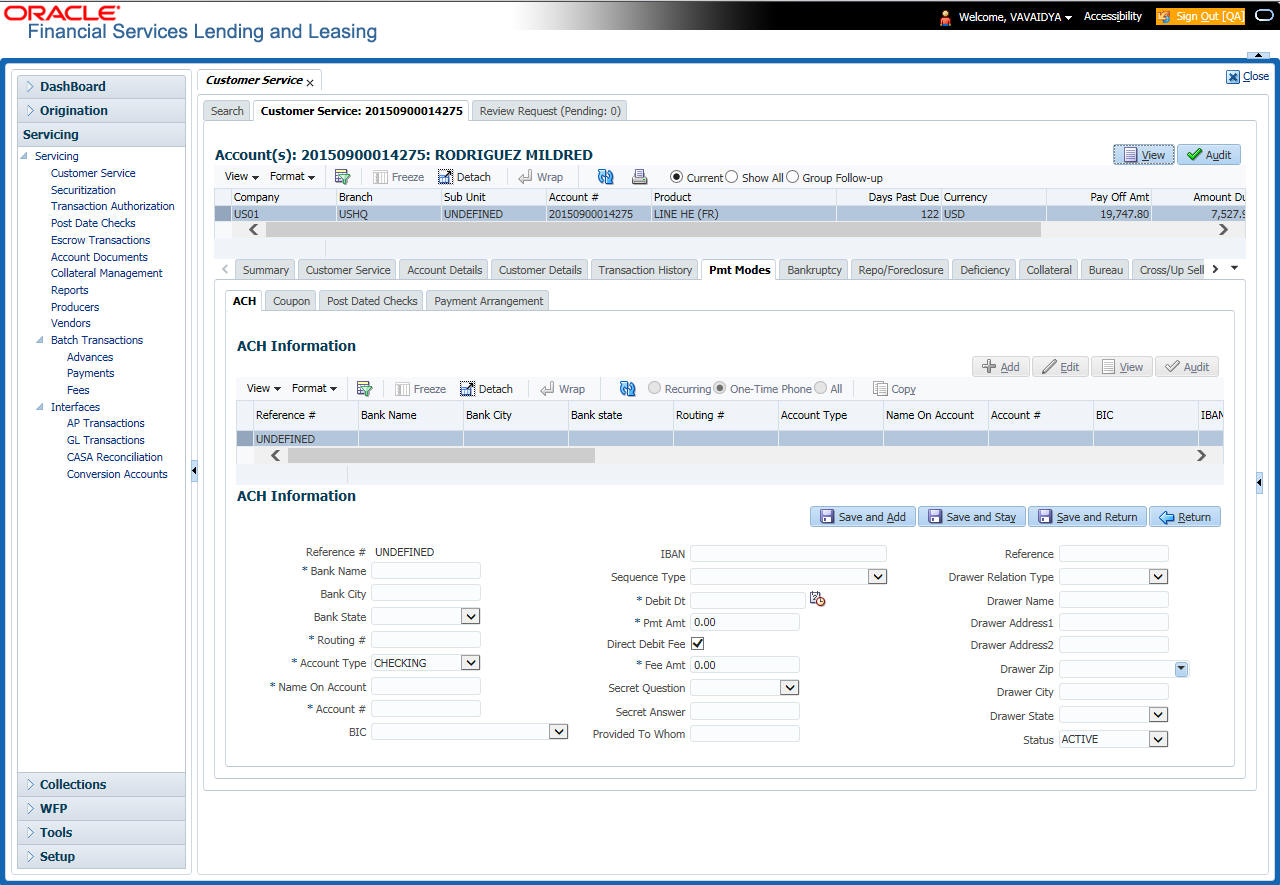Image resolution: width=1280 pixels, height=885 pixels.
Task: Select the Show All radio button
Action: pyautogui.click(x=732, y=177)
